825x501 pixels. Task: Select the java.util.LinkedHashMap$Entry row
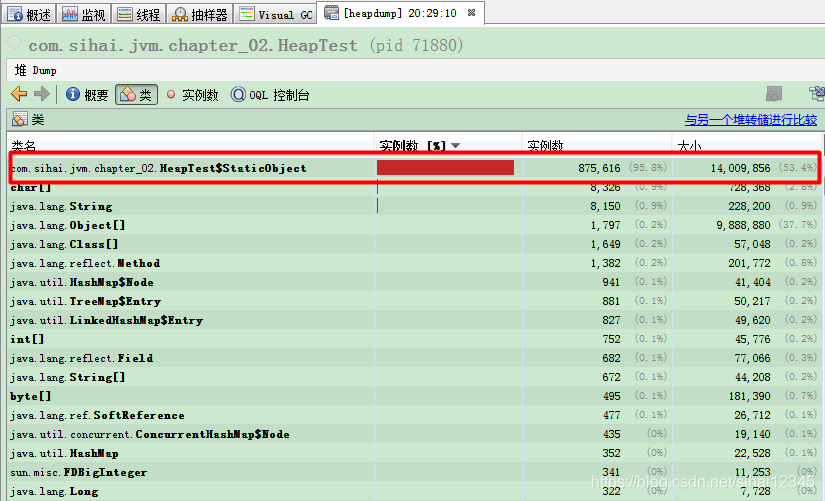(x=415, y=320)
